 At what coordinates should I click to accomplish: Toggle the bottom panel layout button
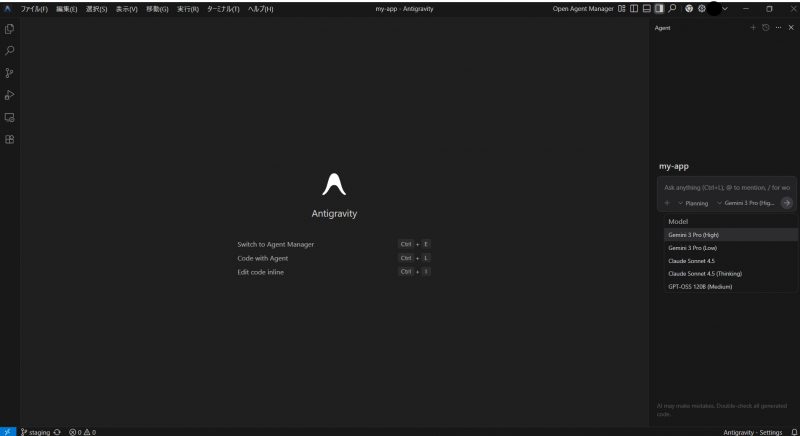click(x=646, y=9)
